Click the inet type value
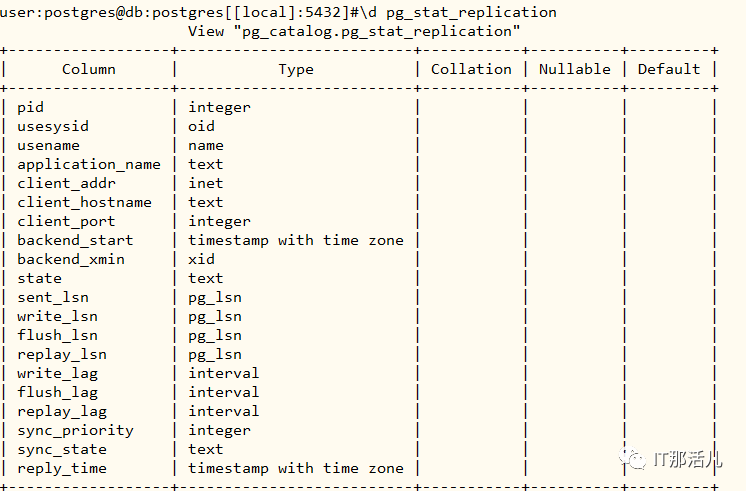This screenshot has height=491, width=746. click(x=206, y=184)
